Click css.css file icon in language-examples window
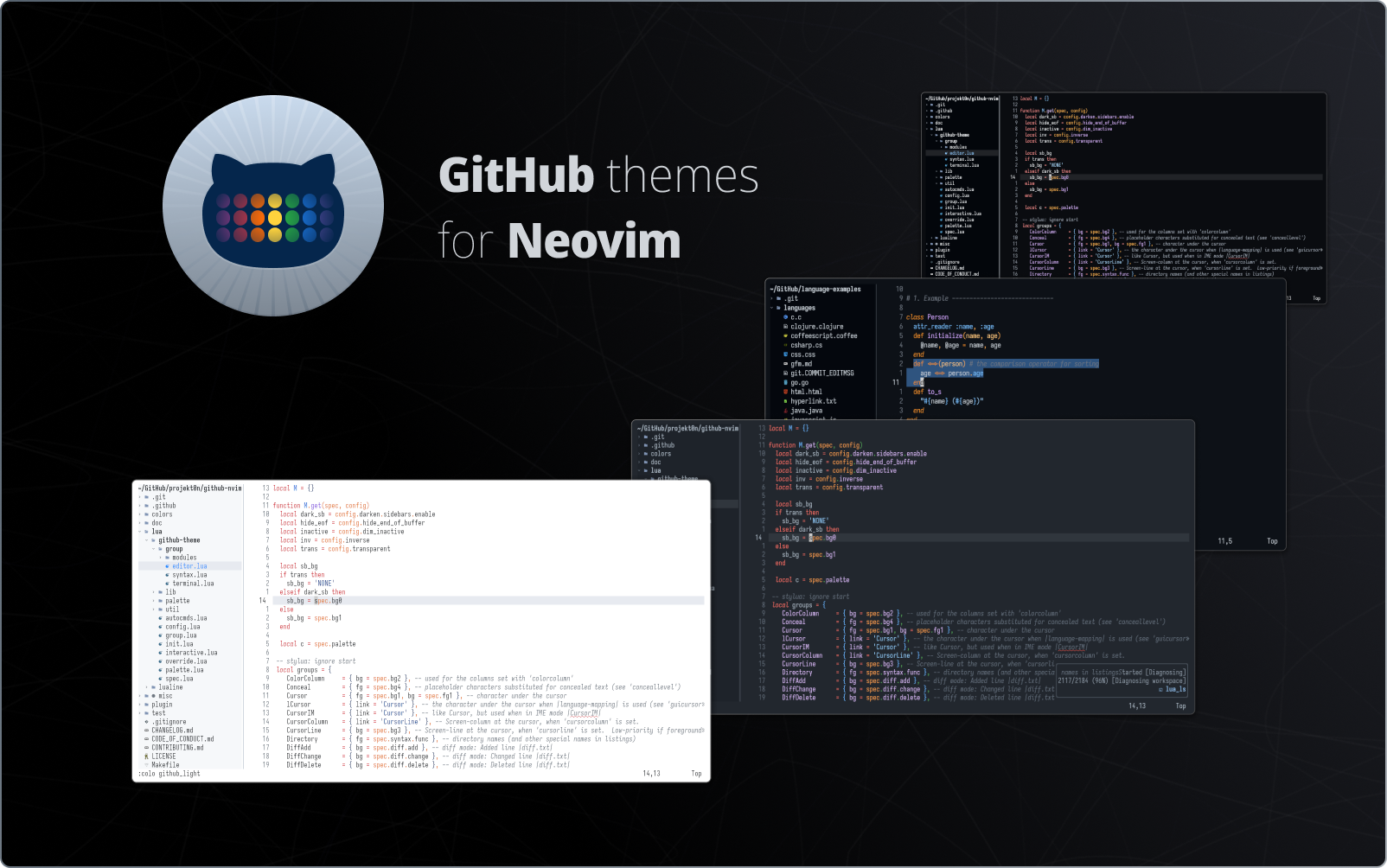The image size is (1387, 868). 785,354
